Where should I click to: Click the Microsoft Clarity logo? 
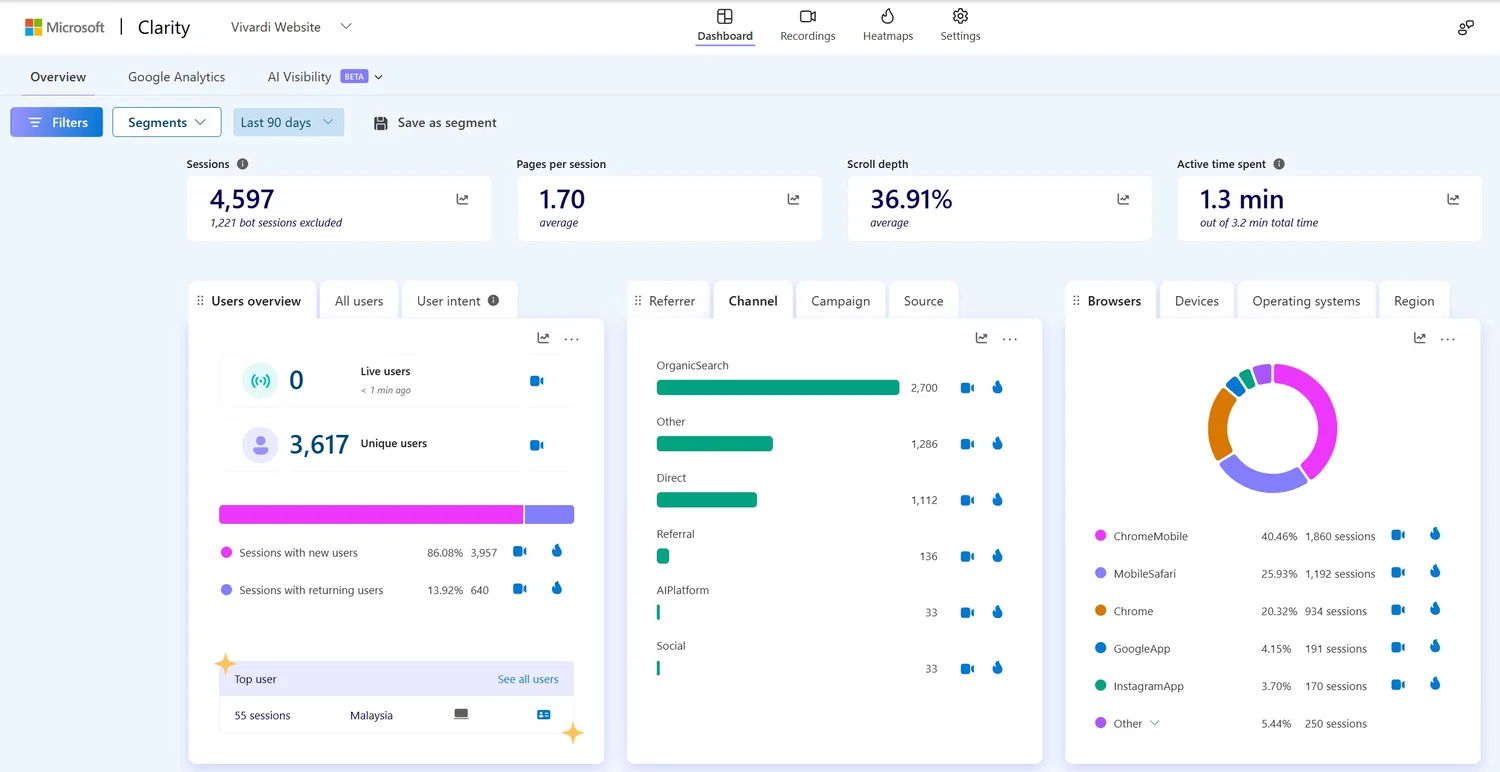click(107, 27)
